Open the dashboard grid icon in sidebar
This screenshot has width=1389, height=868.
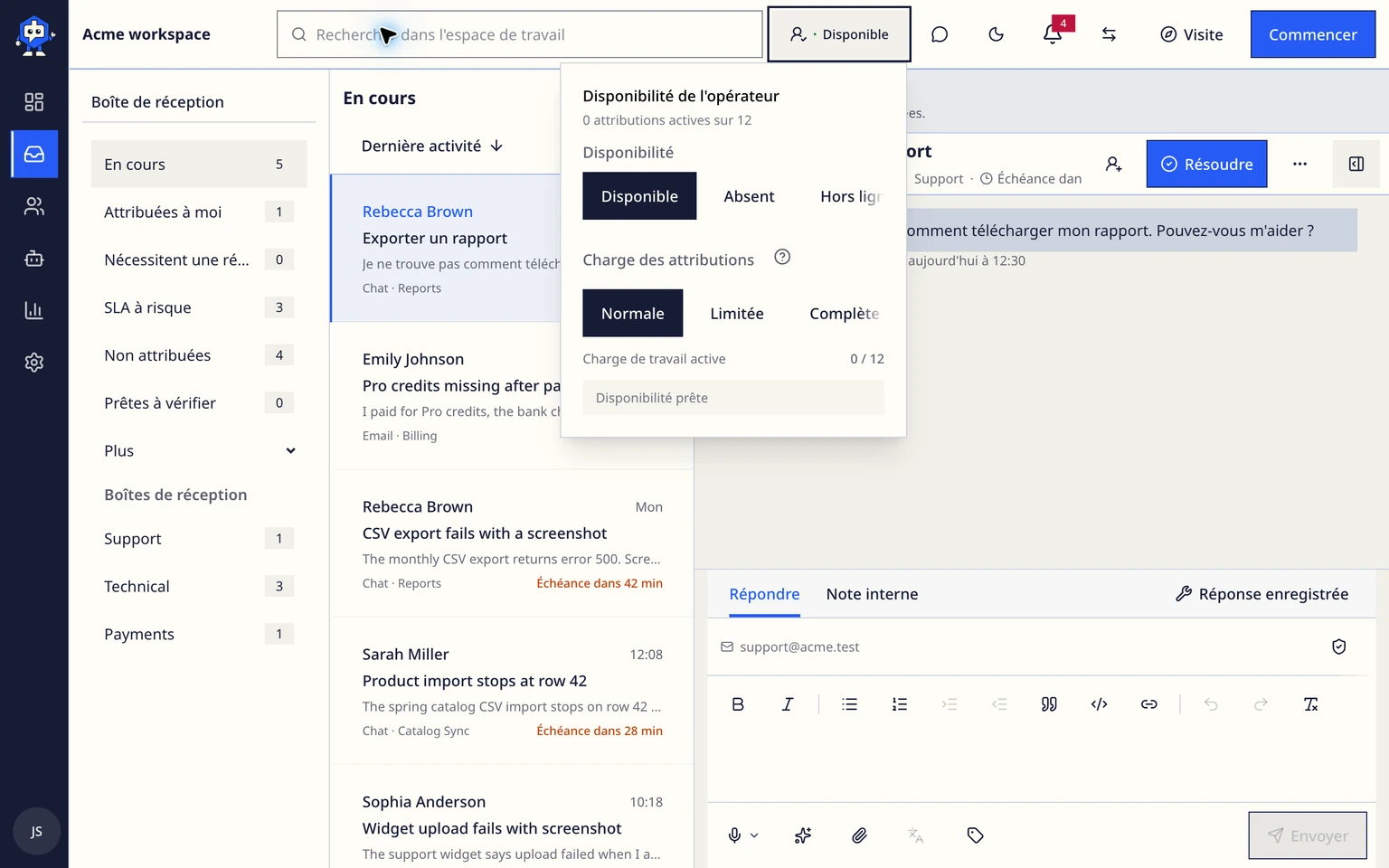pyautogui.click(x=34, y=102)
